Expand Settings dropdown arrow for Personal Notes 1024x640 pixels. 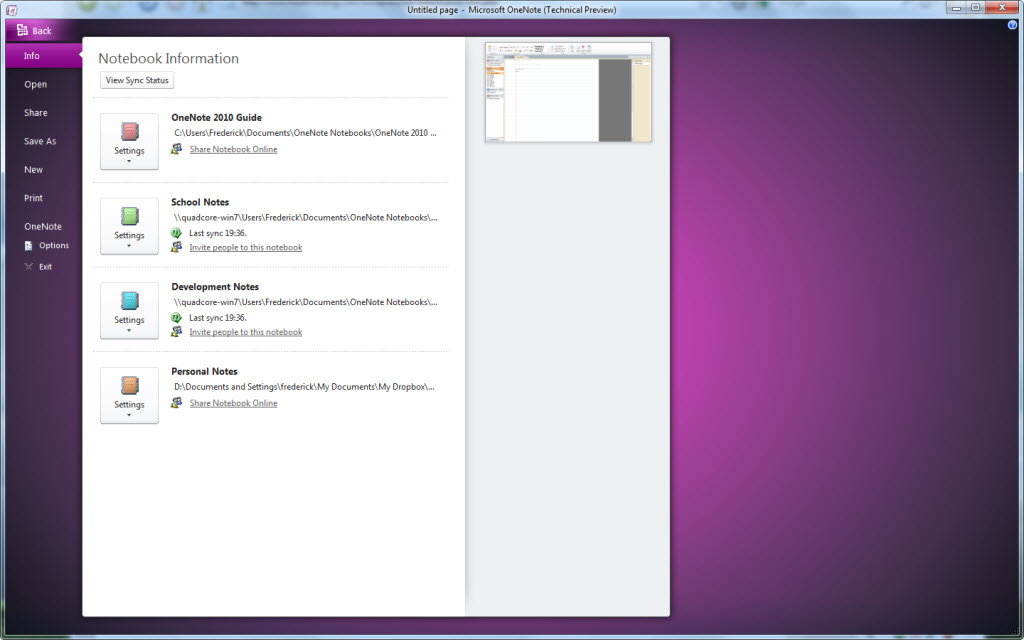pyautogui.click(x=129, y=415)
